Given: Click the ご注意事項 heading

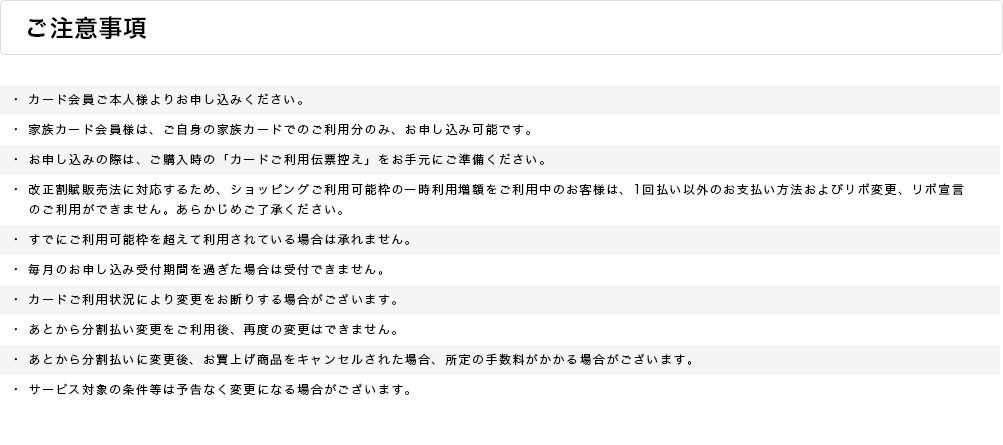Looking at the screenshot, I should tap(86, 28).
